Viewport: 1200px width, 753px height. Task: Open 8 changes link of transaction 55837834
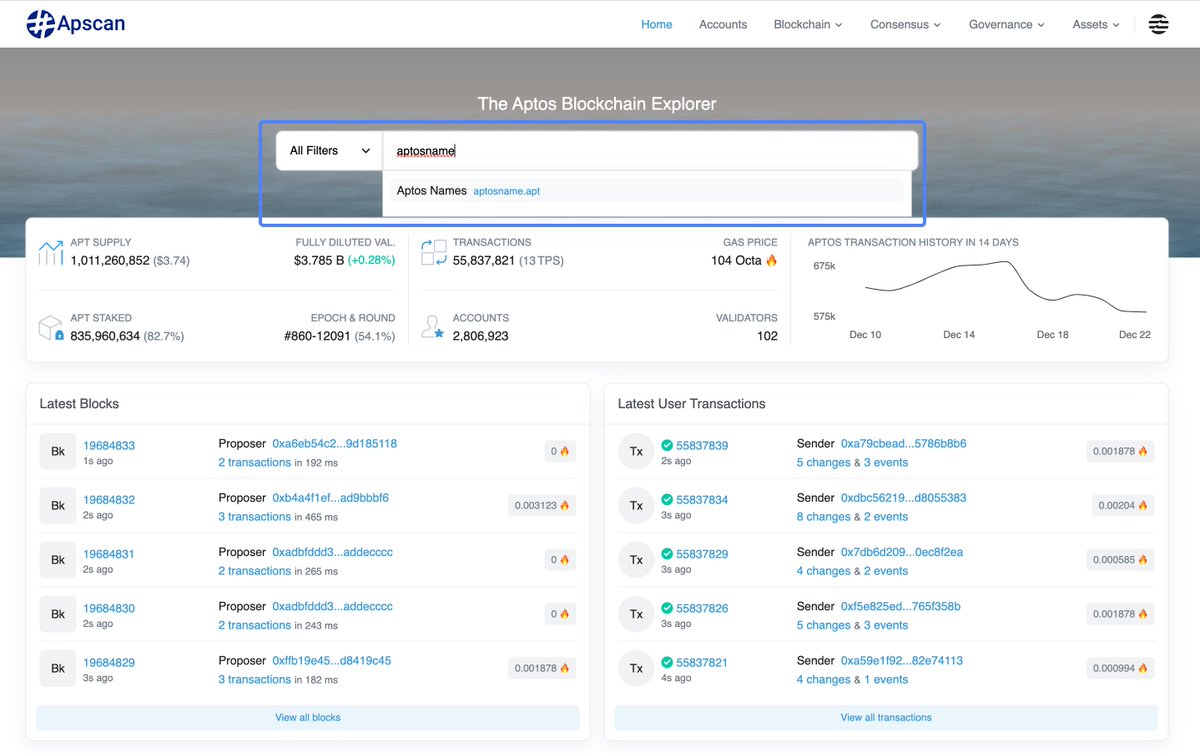[x=824, y=516]
